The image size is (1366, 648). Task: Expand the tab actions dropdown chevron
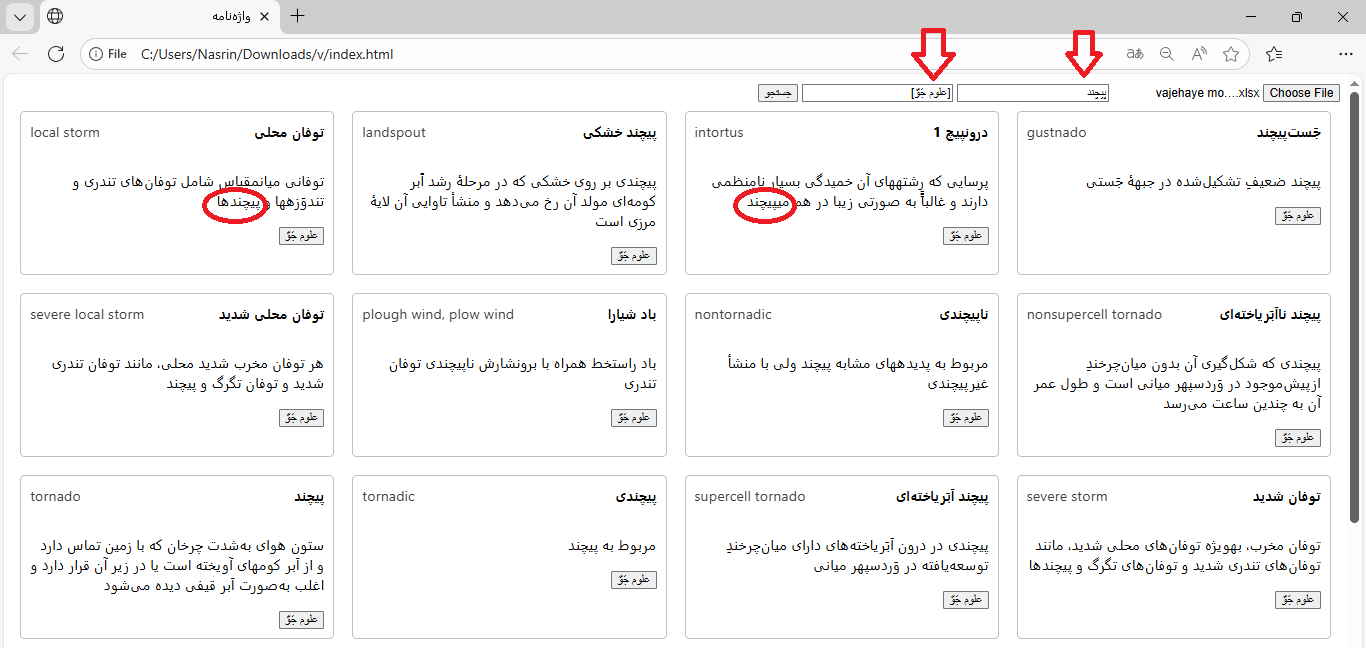20,16
